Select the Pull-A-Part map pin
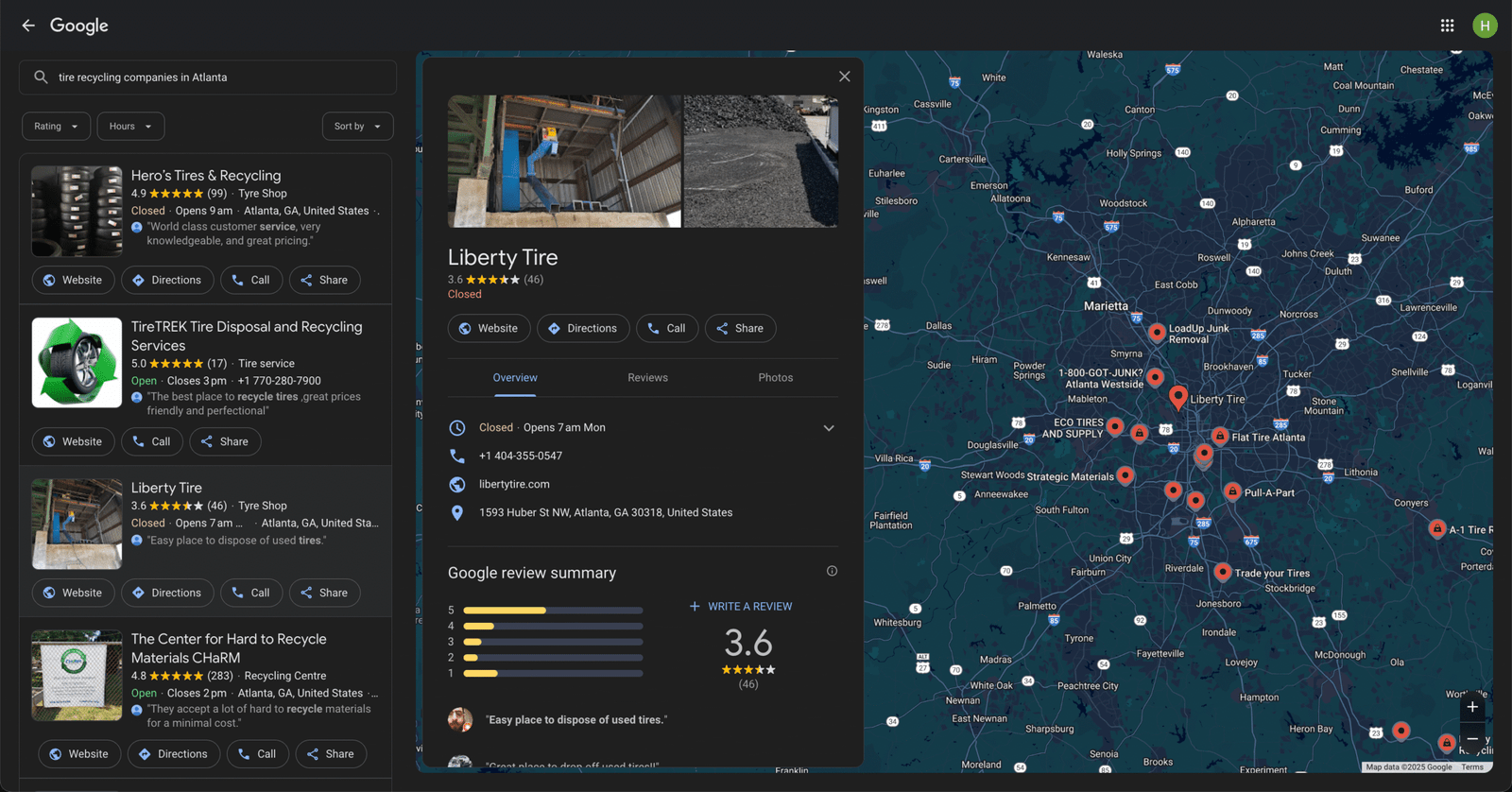1512x792 pixels. [x=1232, y=491]
